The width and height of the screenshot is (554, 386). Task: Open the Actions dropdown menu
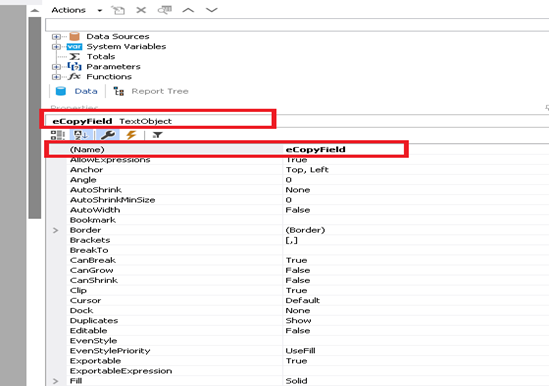77,10
